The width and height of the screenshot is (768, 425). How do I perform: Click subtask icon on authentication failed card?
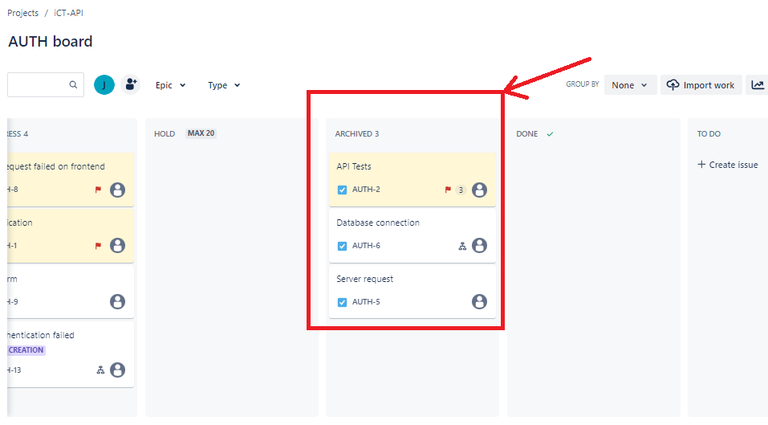pos(100,370)
